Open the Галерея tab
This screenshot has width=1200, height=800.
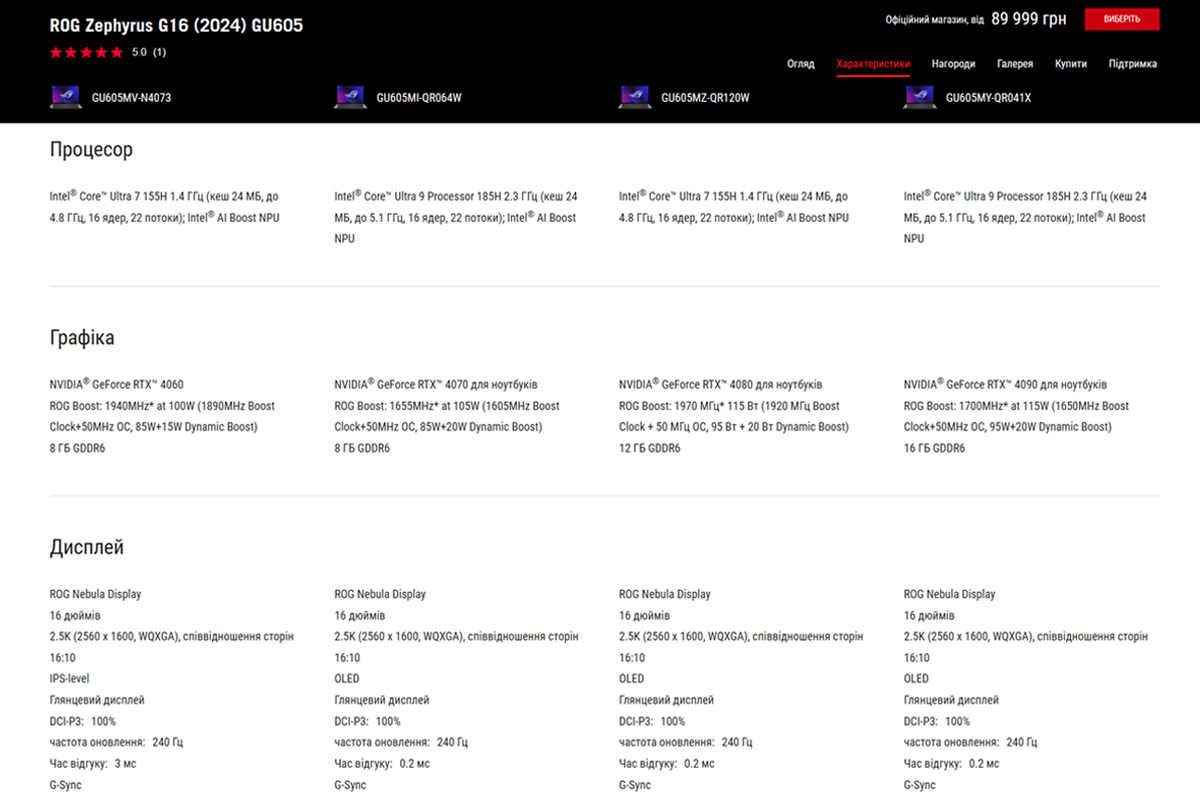1015,64
